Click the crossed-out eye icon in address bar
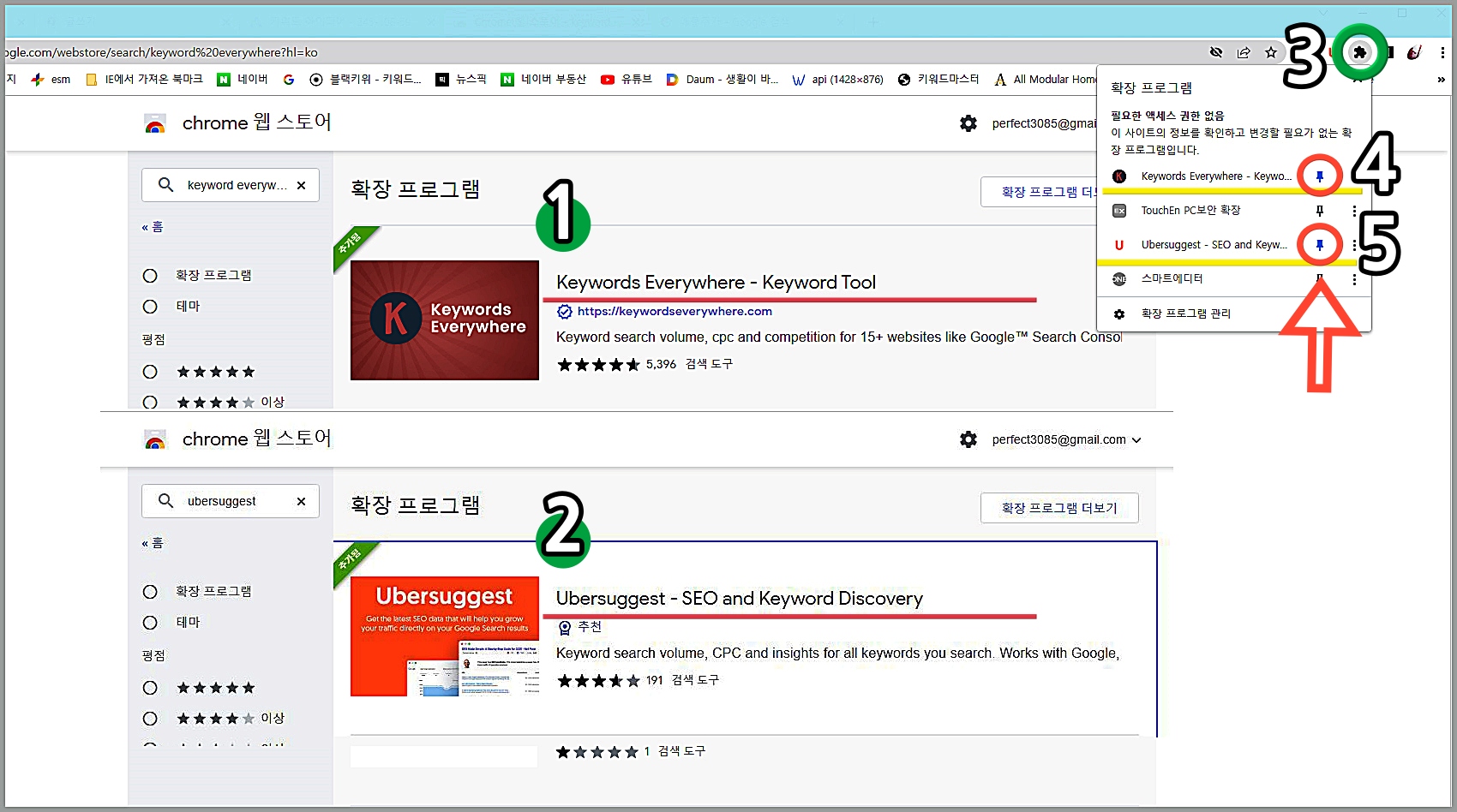 pyautogui.click(x=1216, y=53)
